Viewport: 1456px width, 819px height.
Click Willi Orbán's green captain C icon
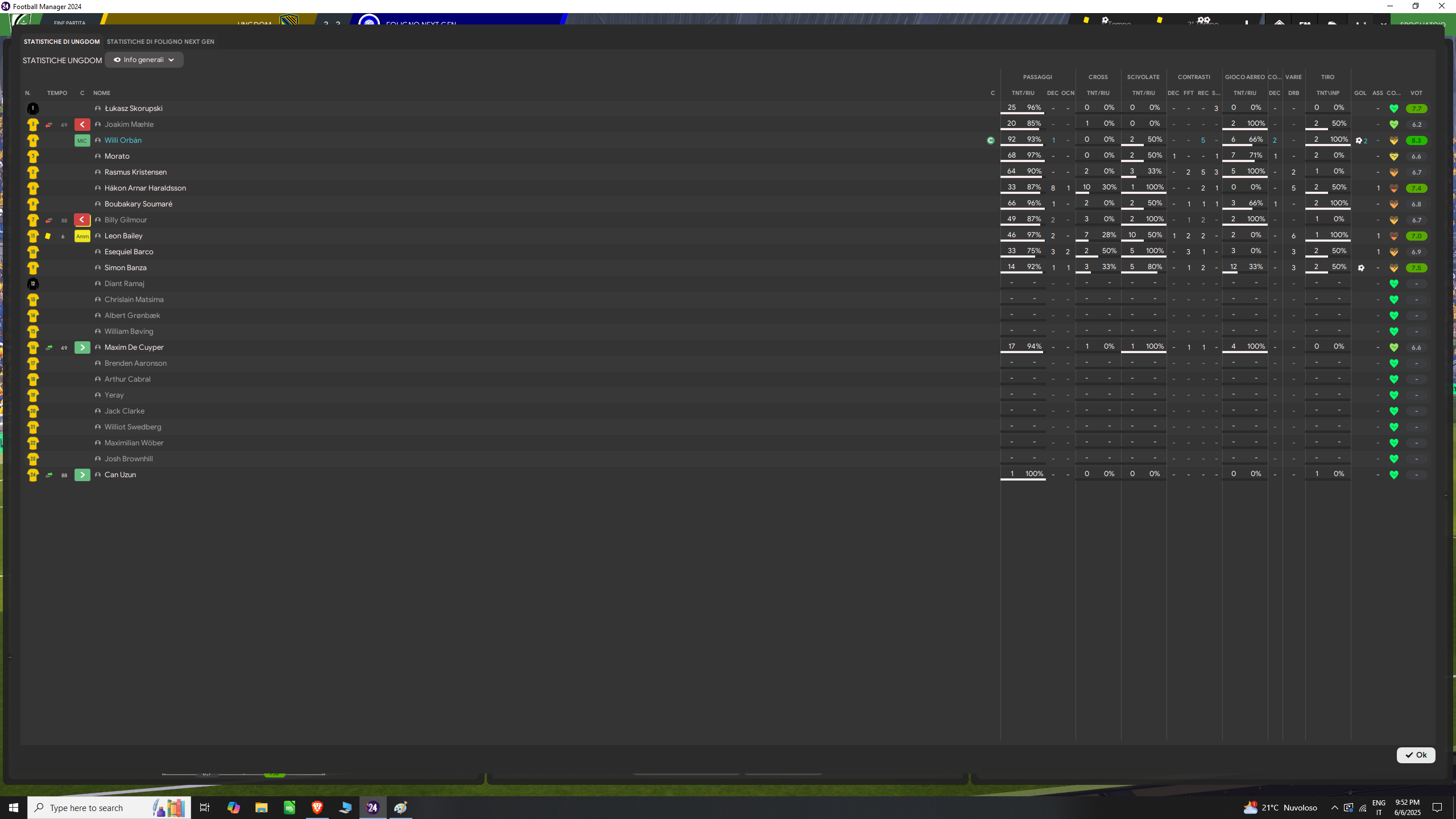pos(991,140)
